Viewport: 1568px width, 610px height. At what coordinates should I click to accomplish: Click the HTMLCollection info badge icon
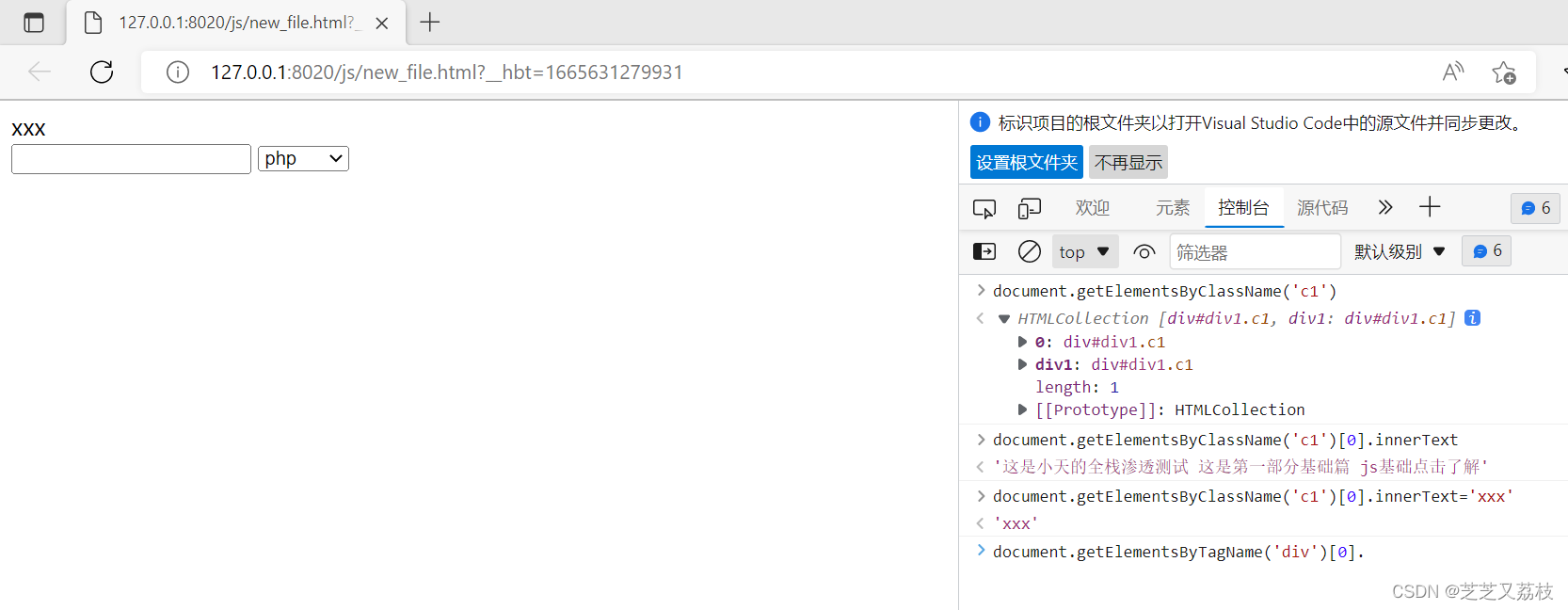1473,318
